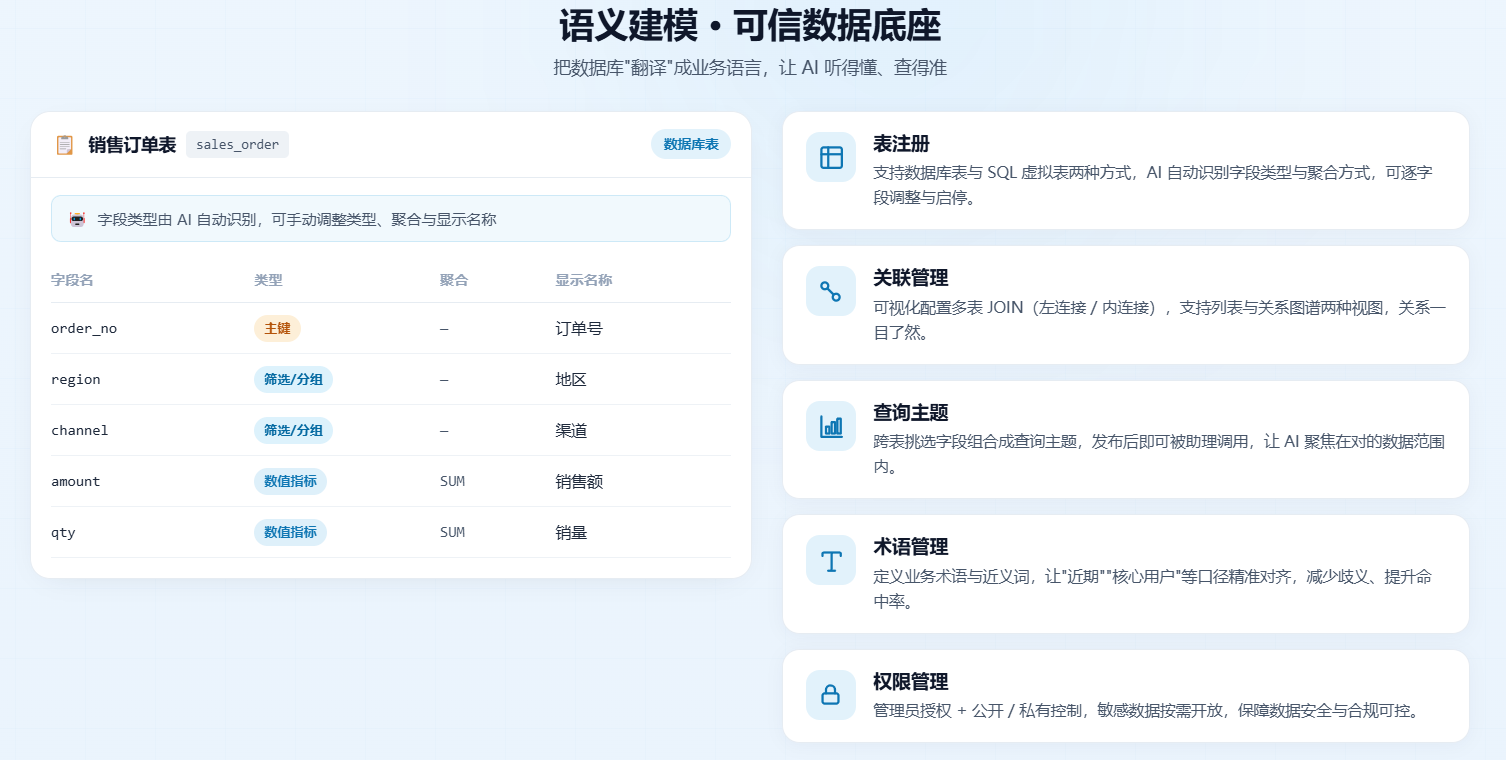Select the 聚合 column header
1506x760 pixels.
[x=454, y=280]
